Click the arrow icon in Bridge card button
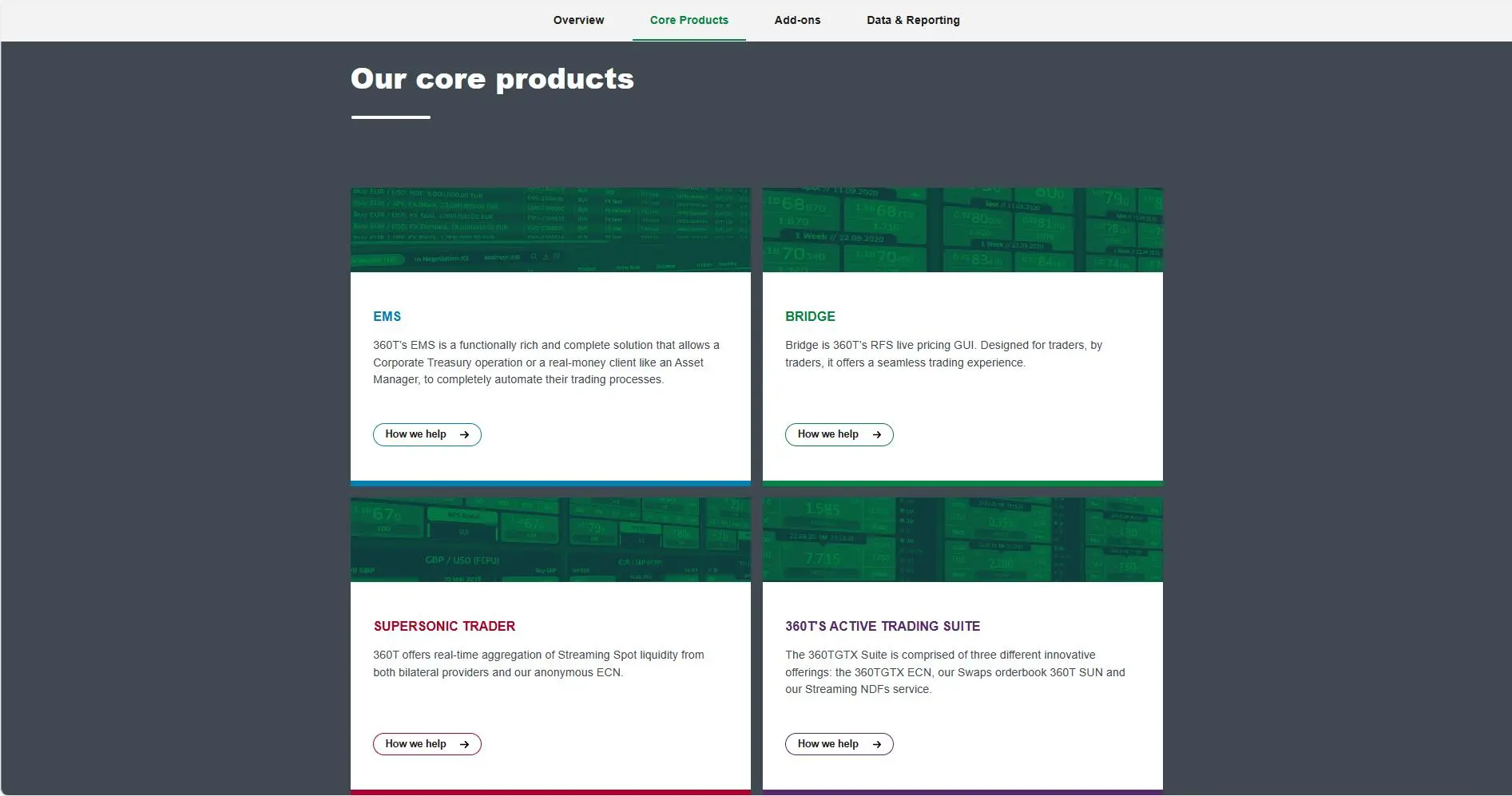 coord(877,434)
